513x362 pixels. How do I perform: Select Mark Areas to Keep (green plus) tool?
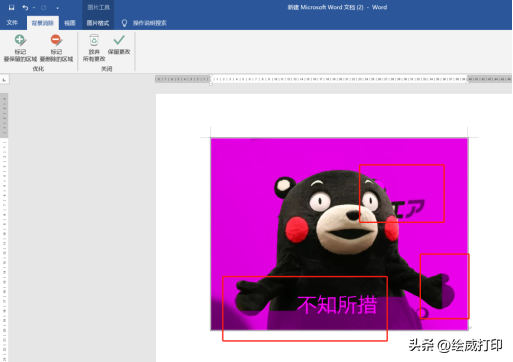[x=20, y=48]
